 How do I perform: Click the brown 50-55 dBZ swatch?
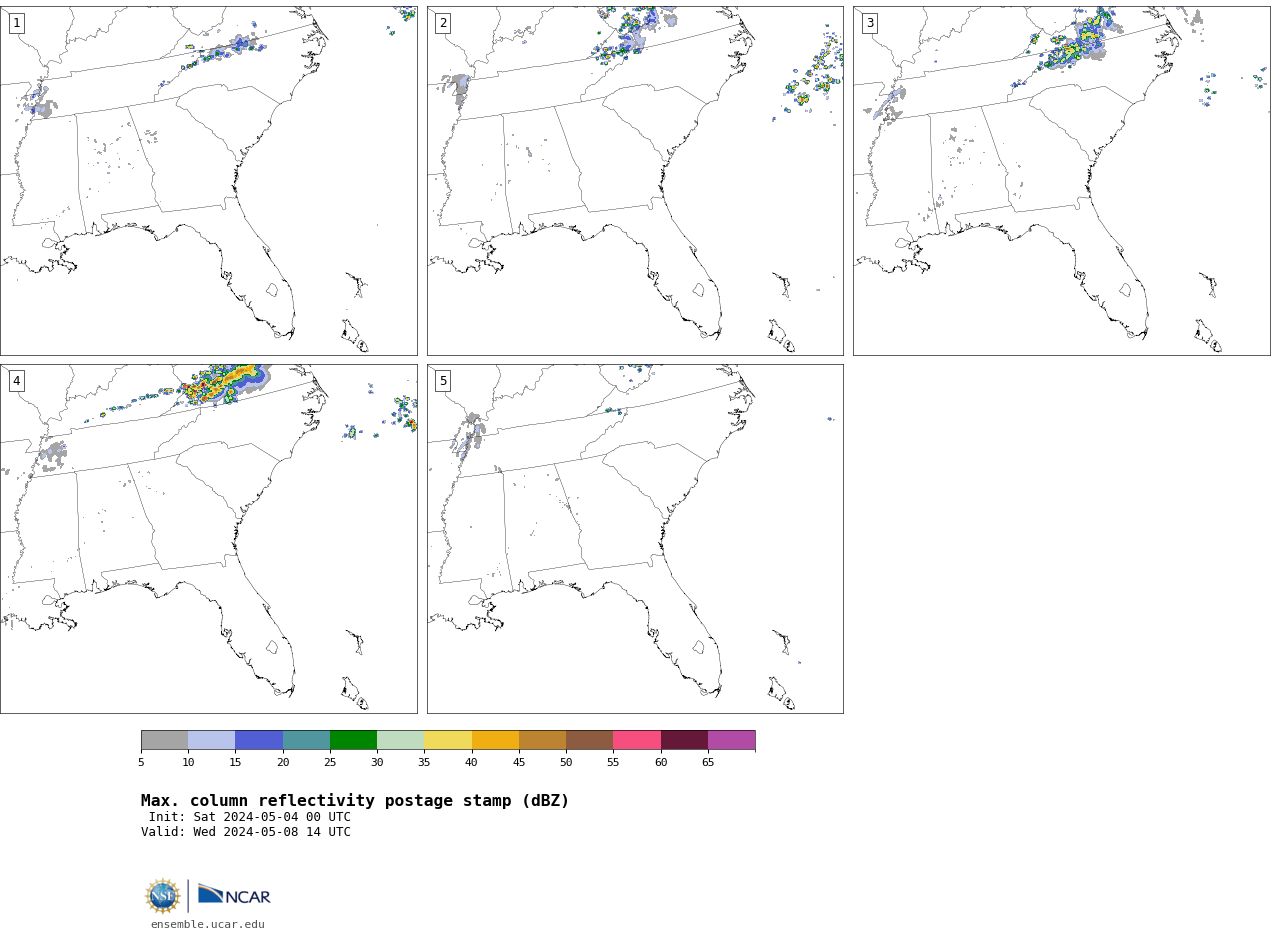coord(590,740)
